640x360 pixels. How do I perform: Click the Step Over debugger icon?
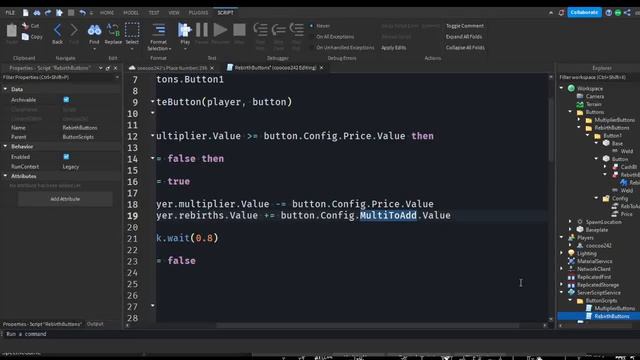[278, 30]
